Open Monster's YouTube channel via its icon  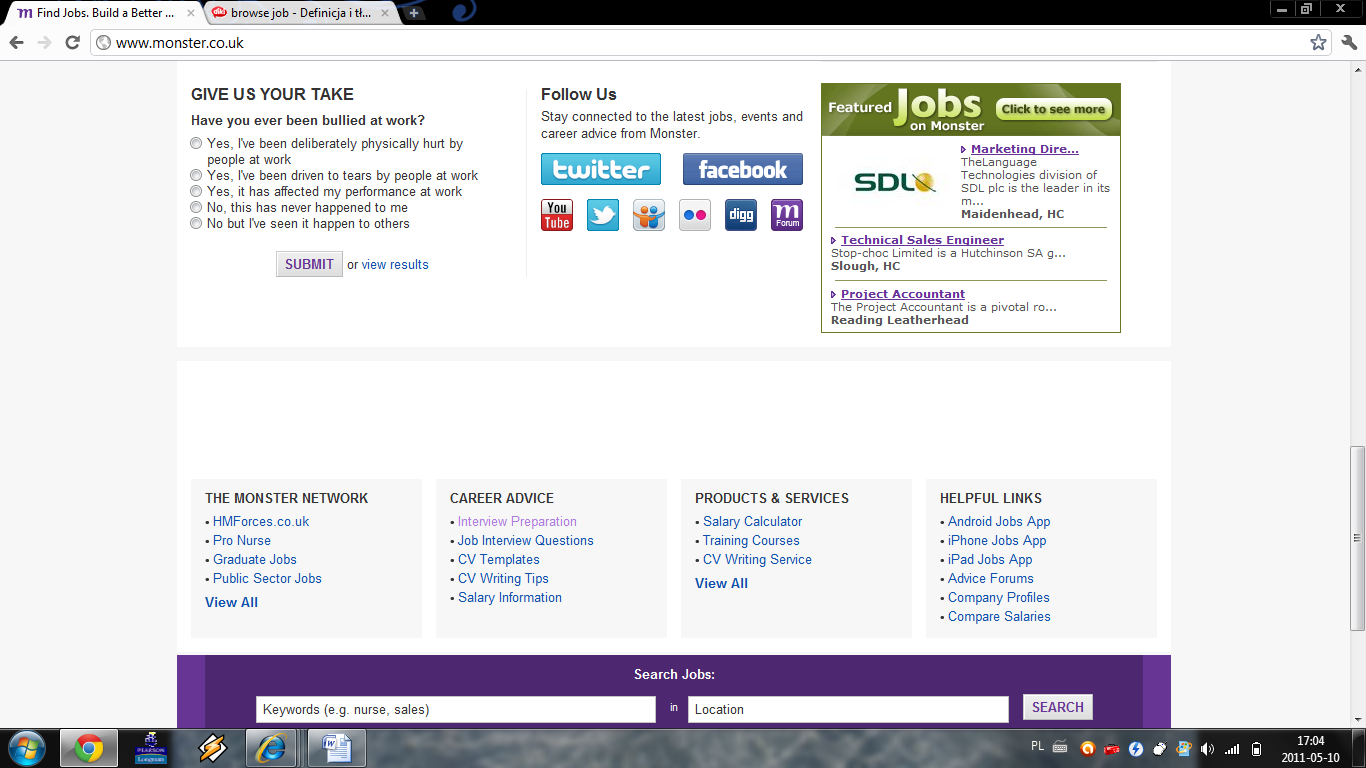(x=556, y=215)
